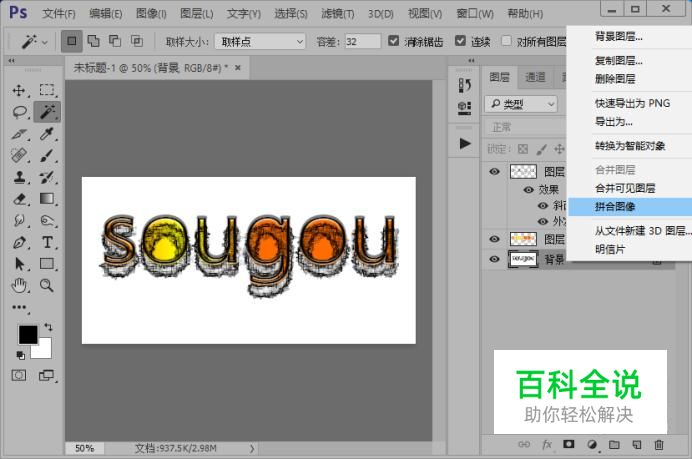692x459 pixels.
Task: Click New Selection mode button
Action: pyautogui.click(x=71, y=41)
